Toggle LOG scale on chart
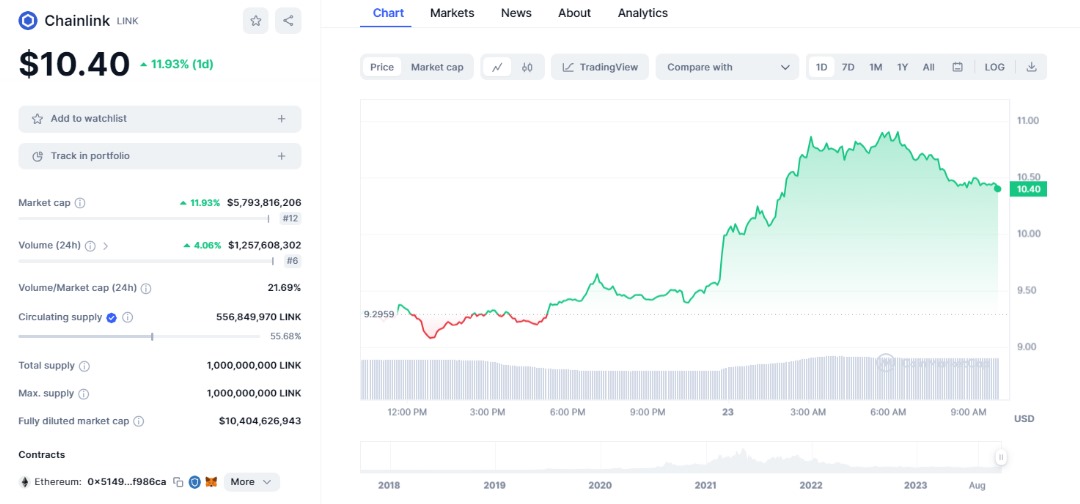Image resolution: width=1080 pixels, height=504 pixels. (x=995, y=67)
